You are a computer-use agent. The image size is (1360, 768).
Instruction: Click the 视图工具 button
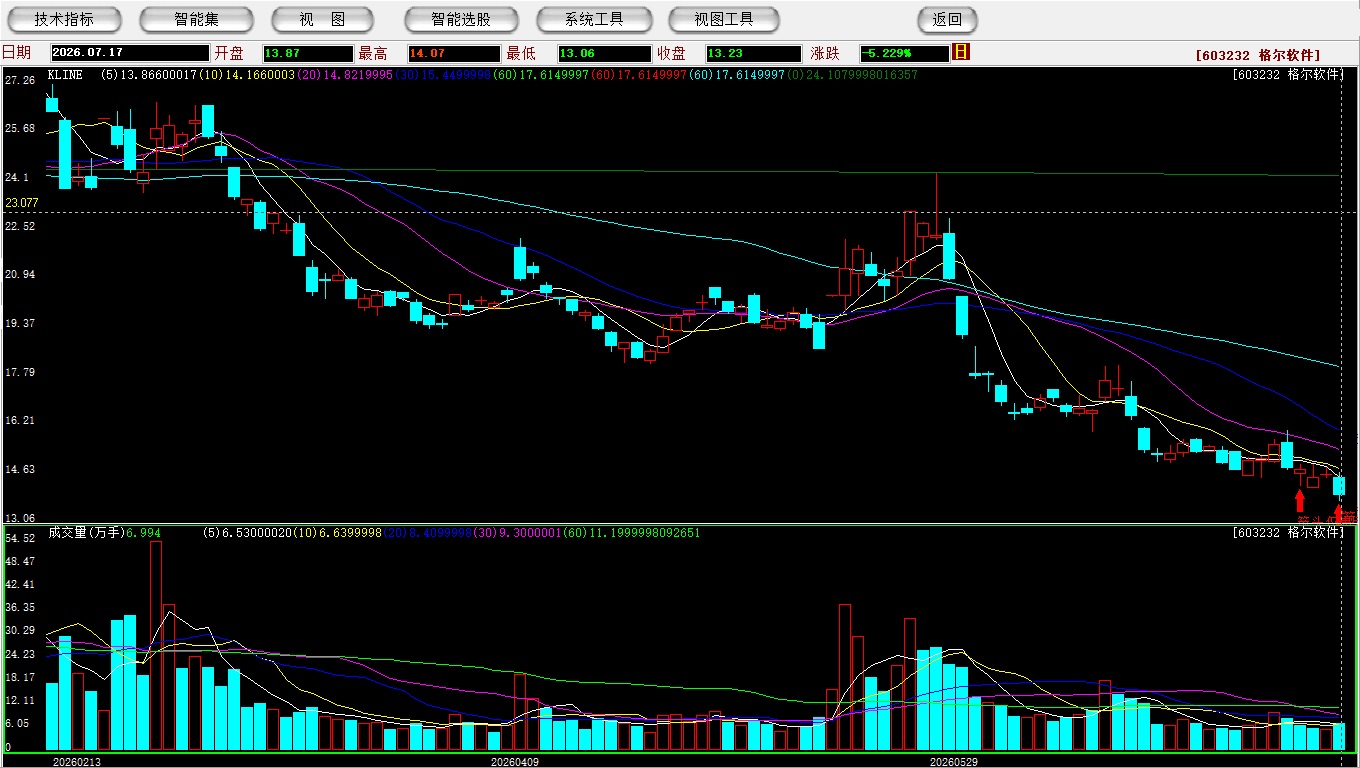tap(725, 19)
